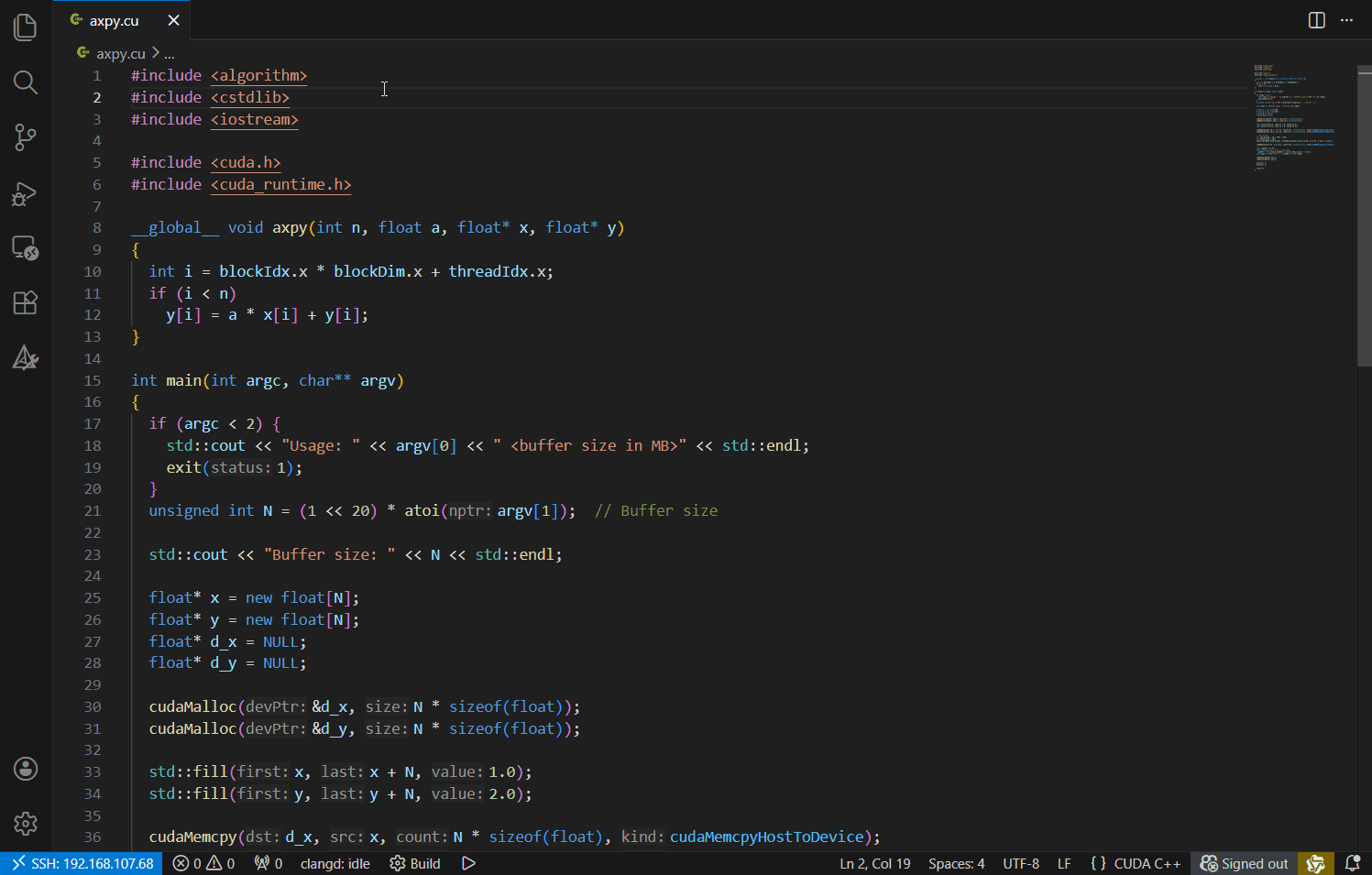Screen dimensions: 1372x875
Task: Click the code minimap
Action: 1294,117
